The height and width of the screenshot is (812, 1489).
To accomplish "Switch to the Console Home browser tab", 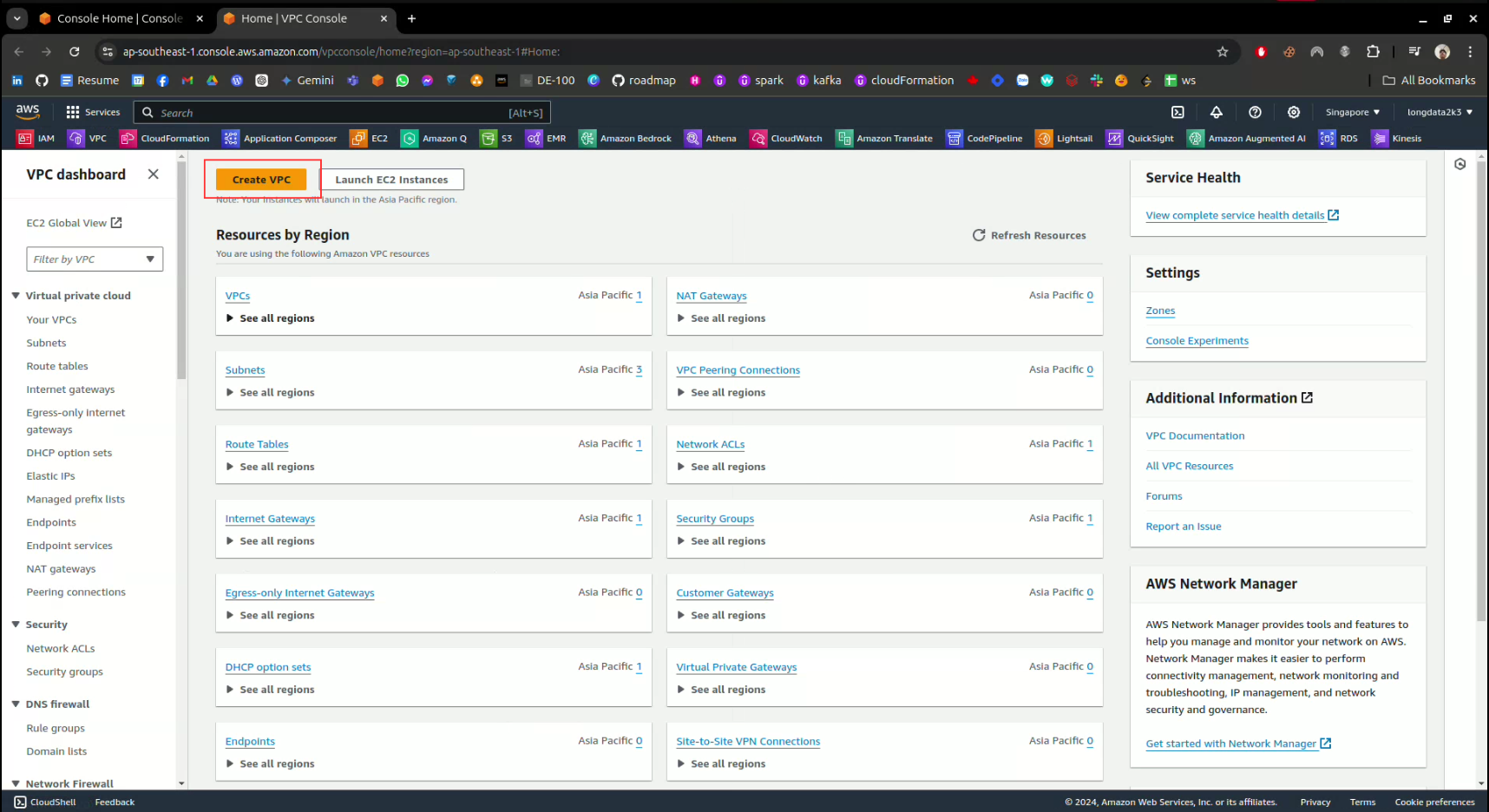I will pyautogui.click(x=119, y=18).
